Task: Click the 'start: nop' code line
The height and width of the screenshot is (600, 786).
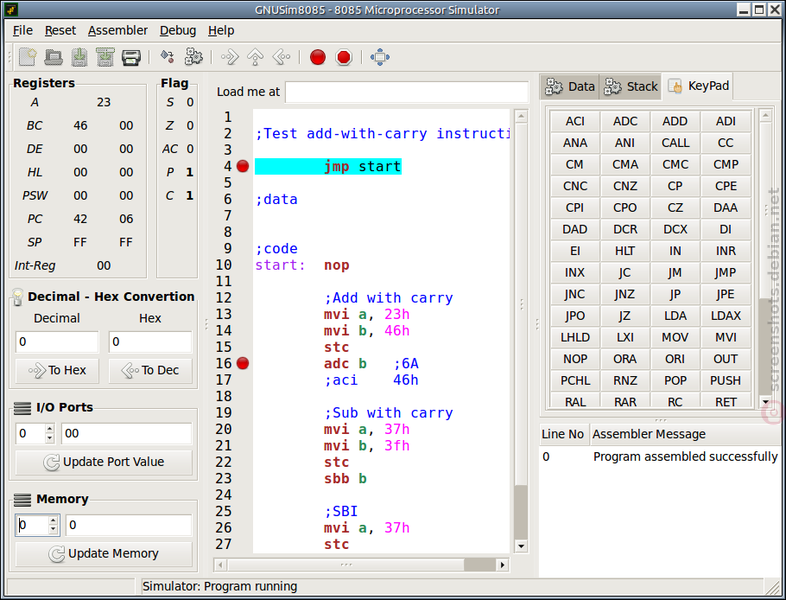Action: 302,265
